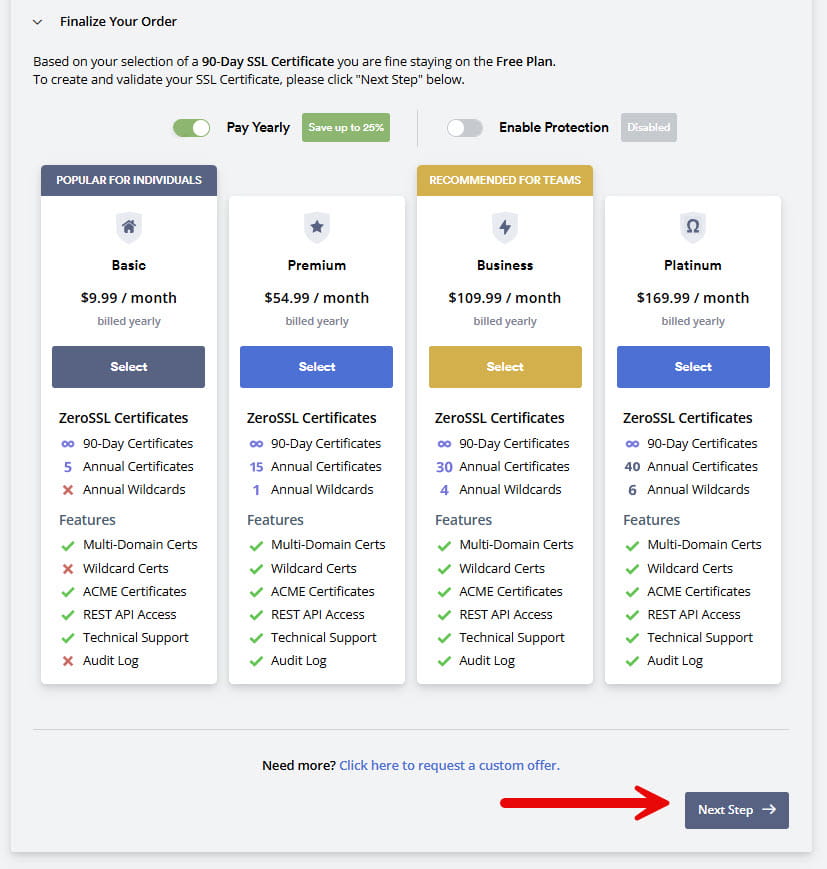Click the 90-Day SSL Certificate bold text
This screenshot has width=827, height=869.
(x=268, y=62)
